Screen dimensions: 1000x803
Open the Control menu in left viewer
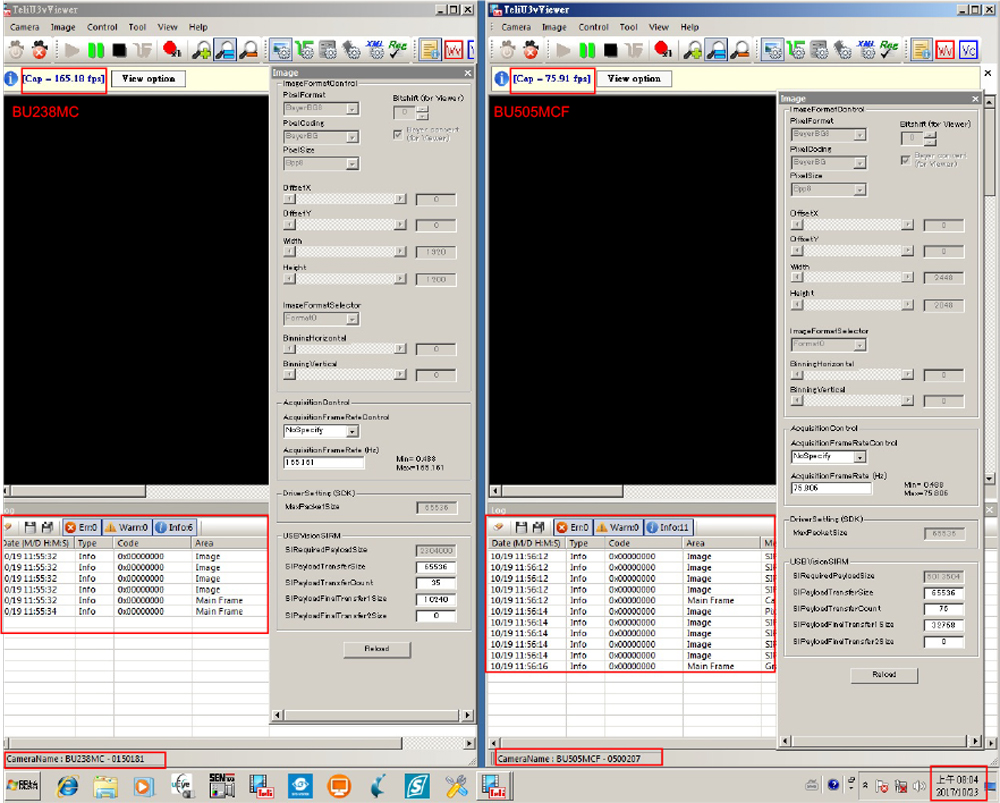pyautogui.click(x=102, y=27)
